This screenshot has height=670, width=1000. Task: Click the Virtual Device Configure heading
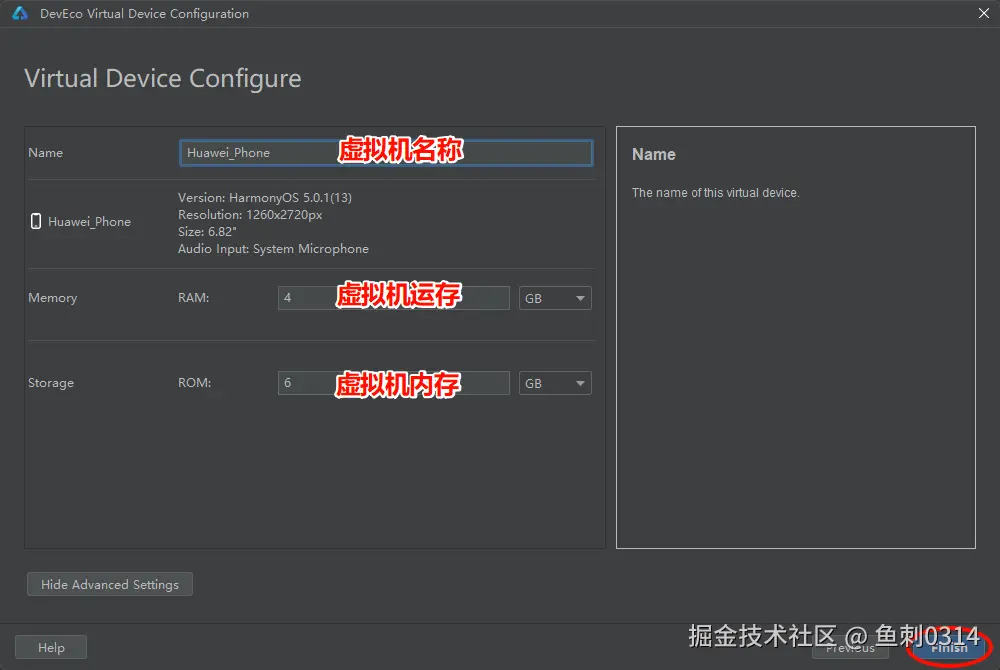coord(163,78)
